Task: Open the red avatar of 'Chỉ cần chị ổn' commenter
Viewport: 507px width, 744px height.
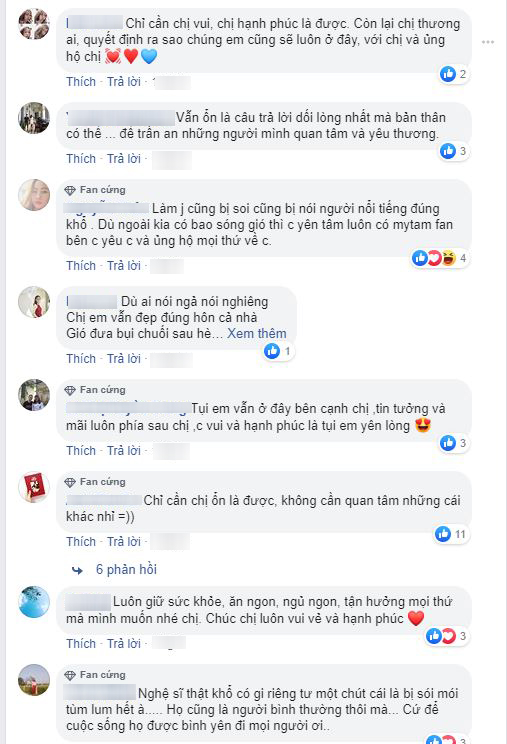Action: [34, 487]
